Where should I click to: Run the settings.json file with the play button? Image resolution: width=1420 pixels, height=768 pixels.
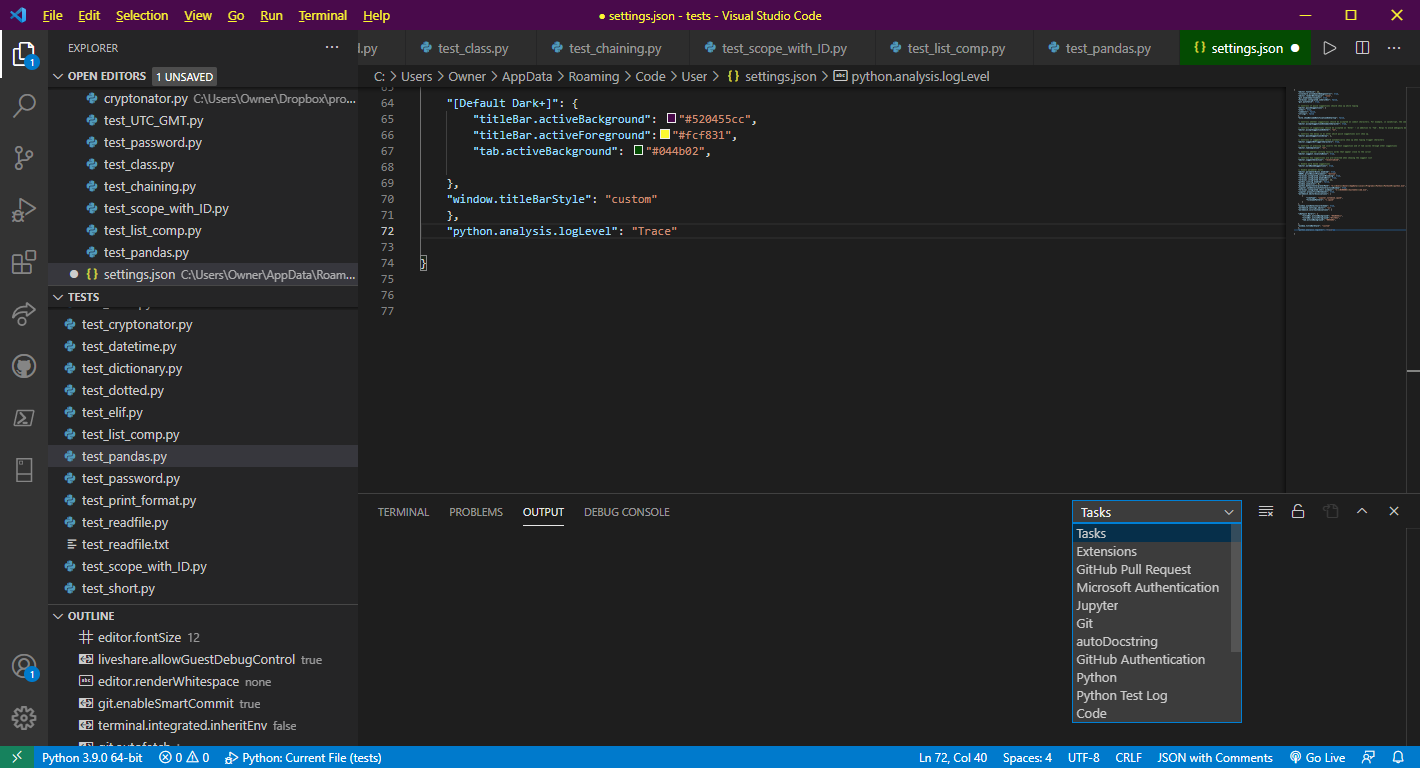coord(1330,47)
